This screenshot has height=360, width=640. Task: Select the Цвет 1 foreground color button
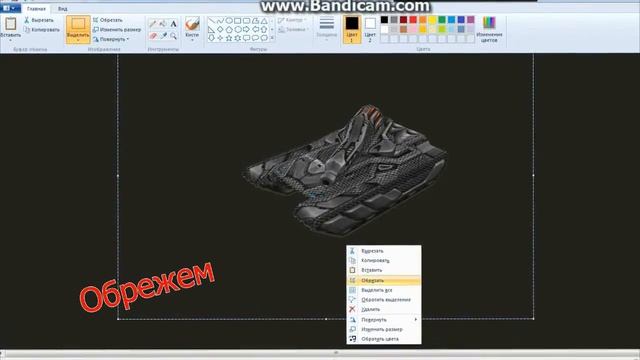click(x=352, y=29)
